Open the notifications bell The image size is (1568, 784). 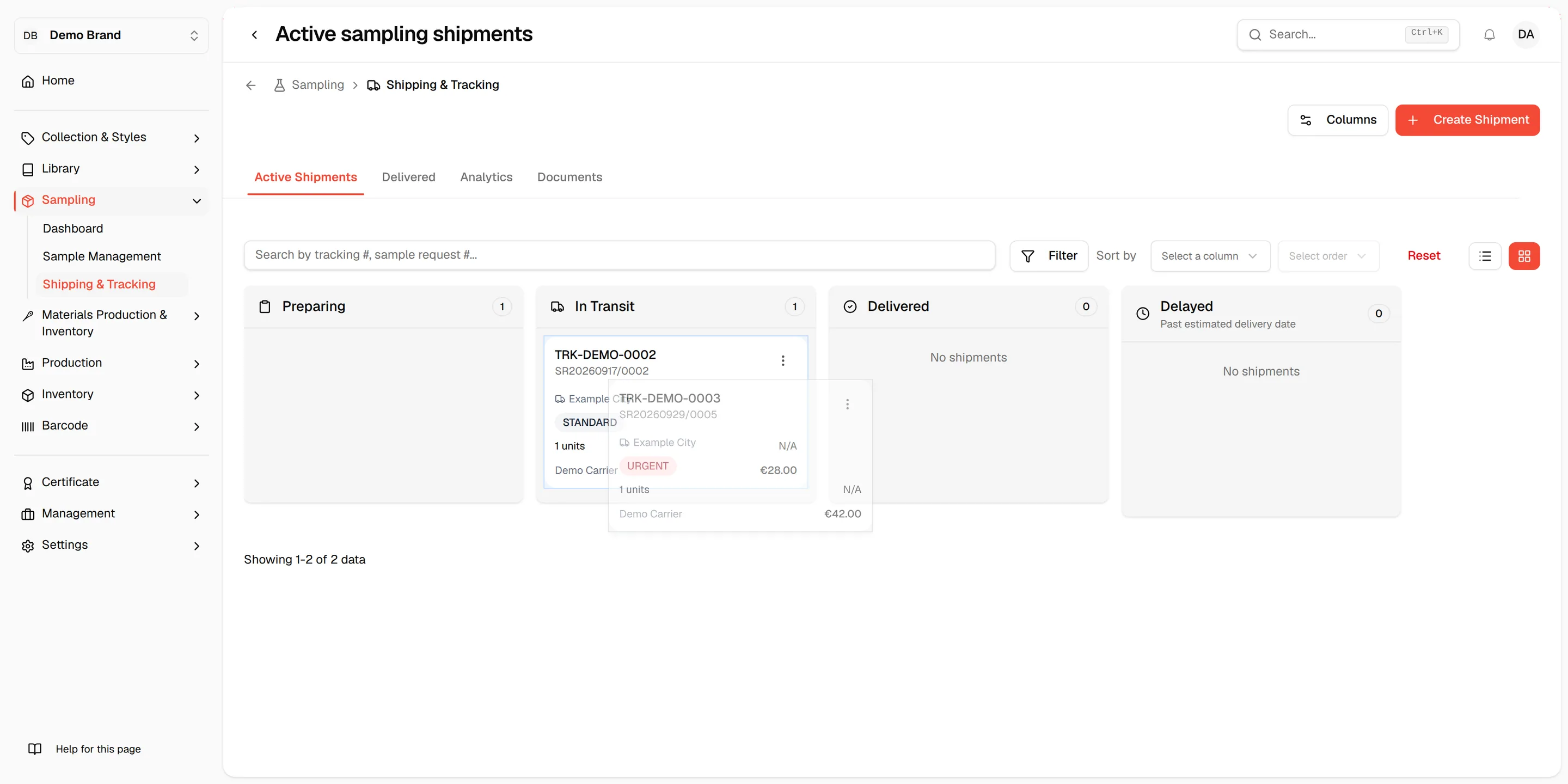click(x=1489, y=35)
